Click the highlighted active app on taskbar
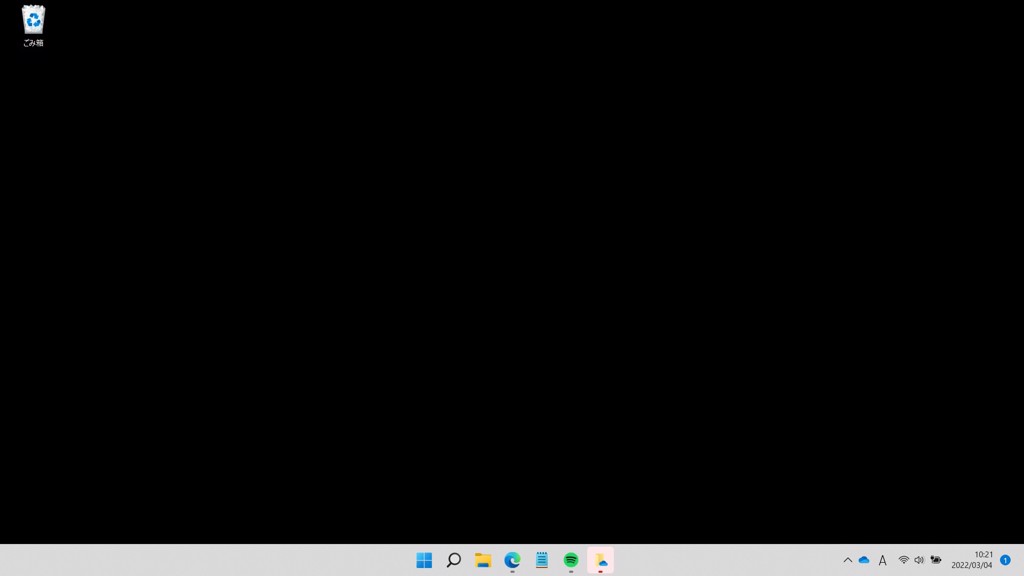Viewport: 1024px width, 576px height. (x=601, y=560)
